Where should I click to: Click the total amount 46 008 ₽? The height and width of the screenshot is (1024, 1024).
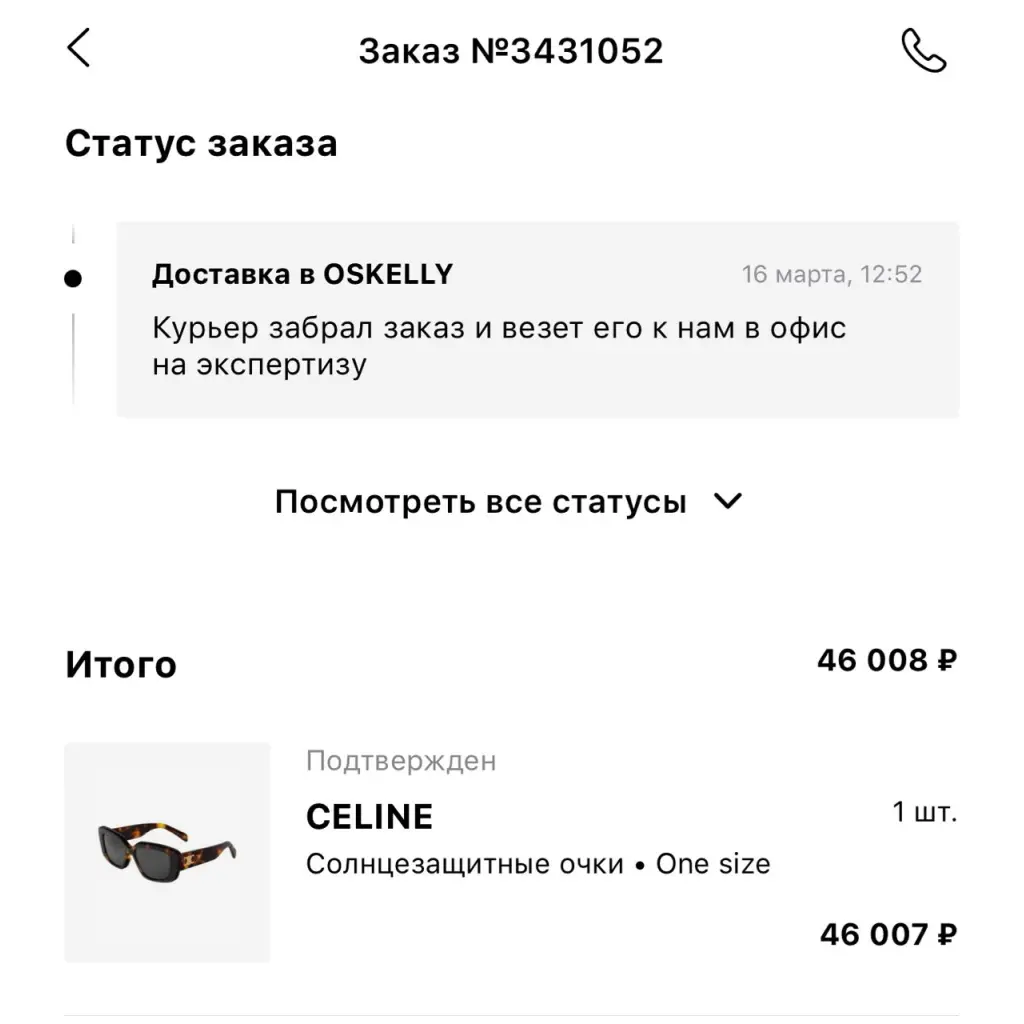tap(887, 660)
